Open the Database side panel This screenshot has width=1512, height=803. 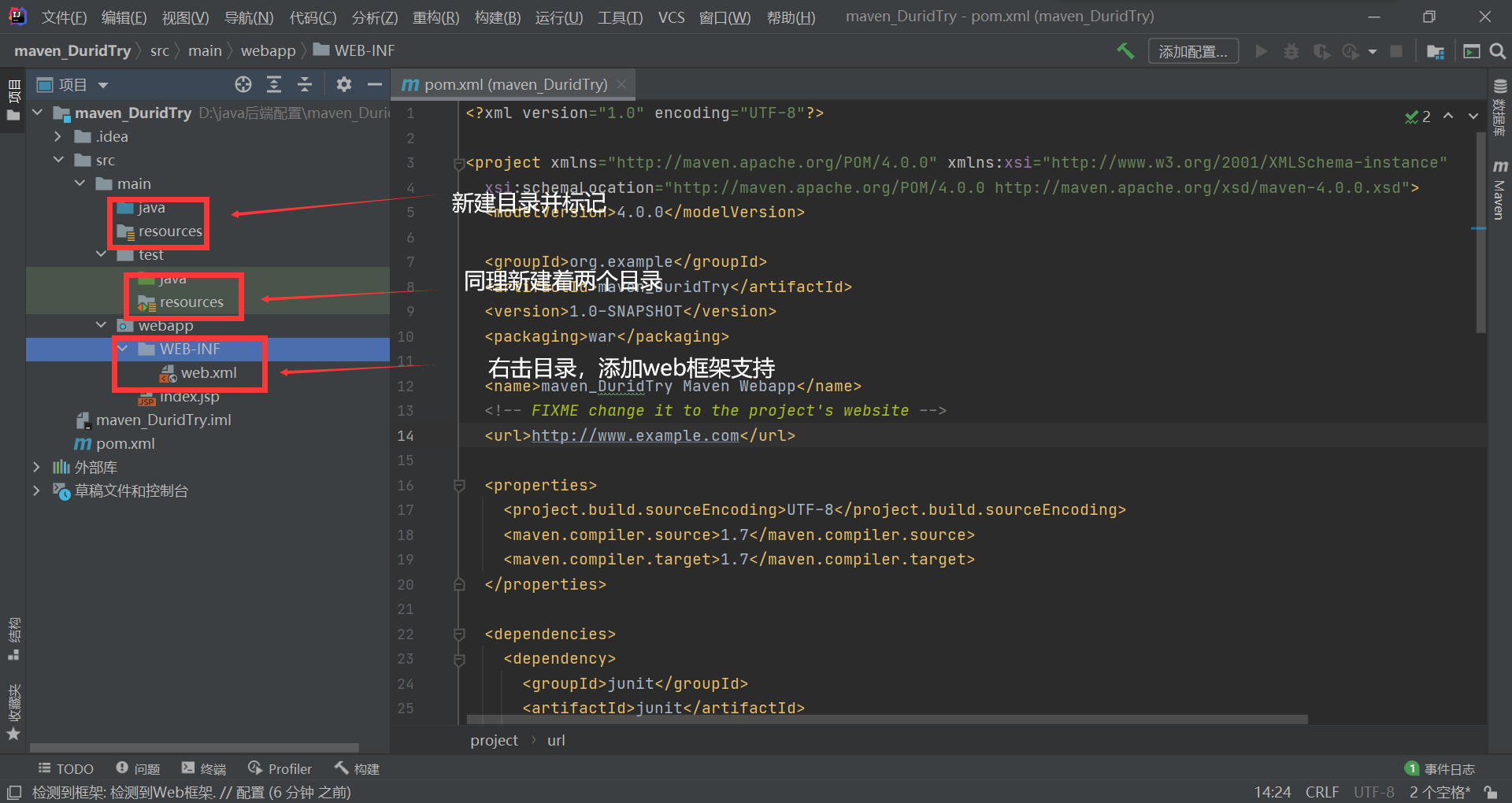point(1499,109)
